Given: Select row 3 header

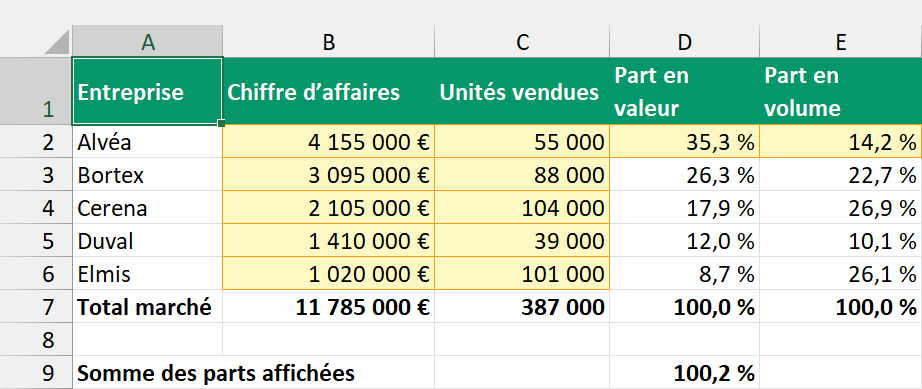Looking at the screenshot, I should (36, 175).
